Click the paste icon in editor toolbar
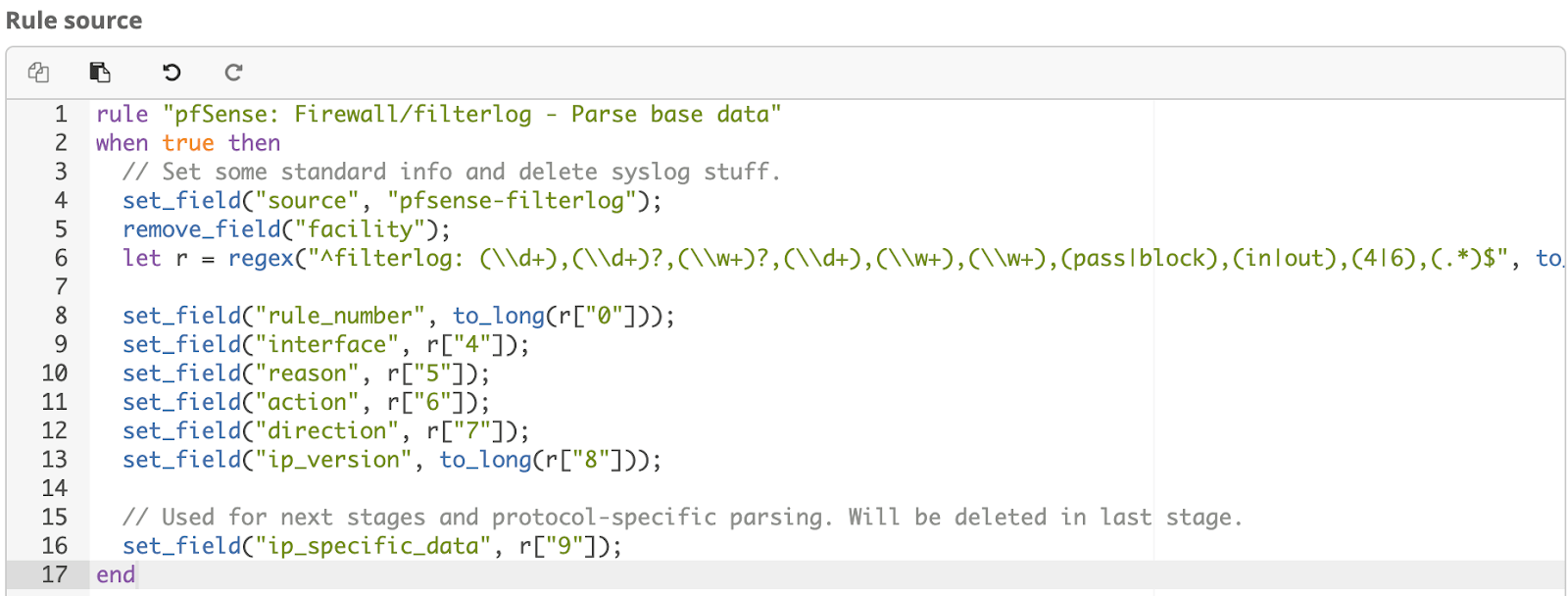 (100, 72)
